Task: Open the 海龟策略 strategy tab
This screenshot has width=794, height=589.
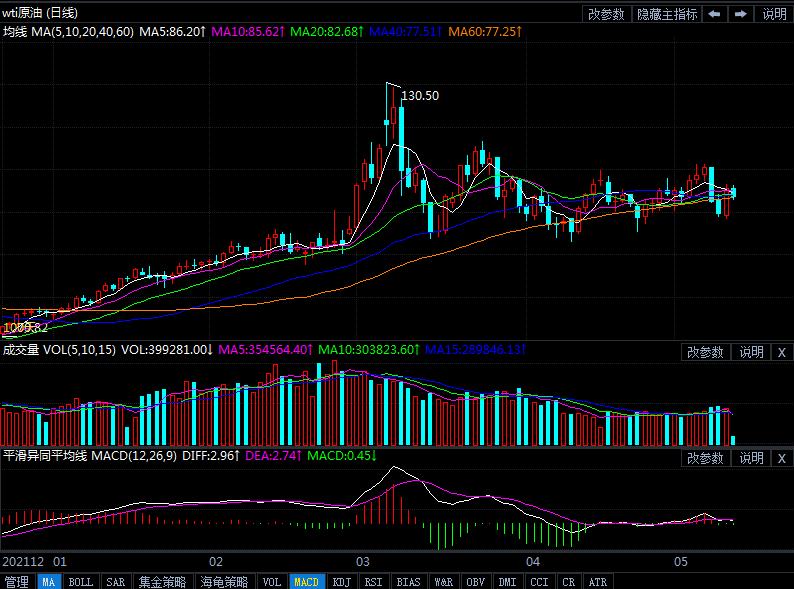Action: click(x=224, y=581)
